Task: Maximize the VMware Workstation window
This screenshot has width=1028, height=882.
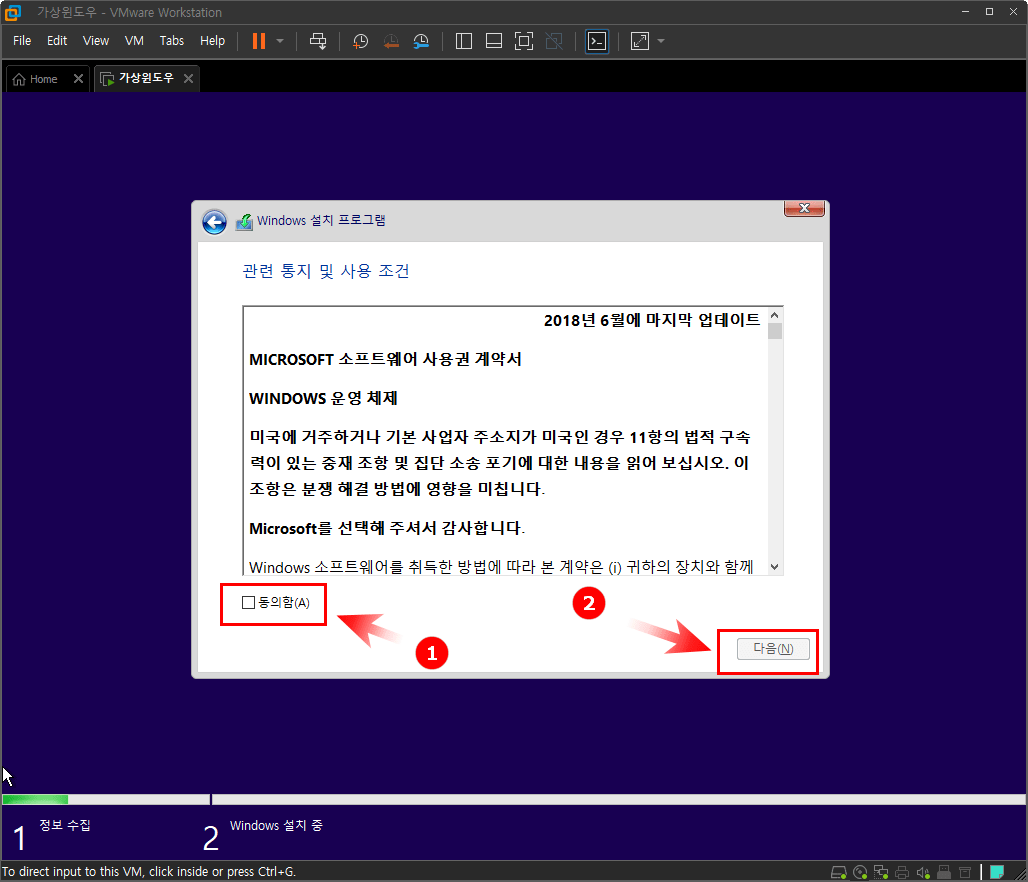Action: point(989,12)
